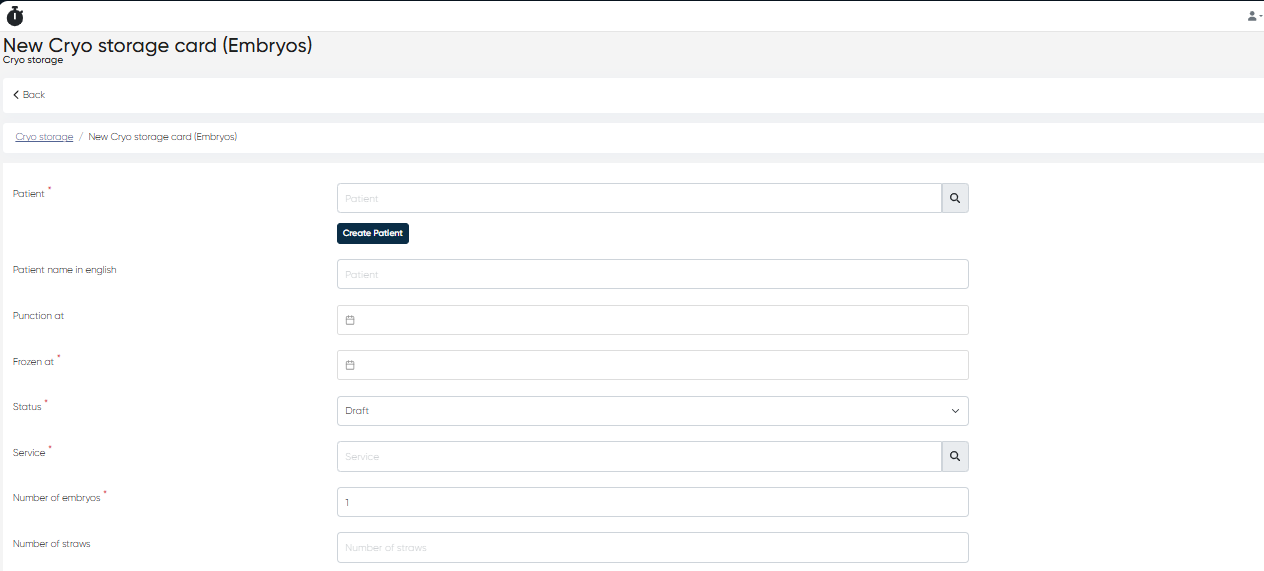Screen dimensions: 1264x571
Task: Click the Patient name in english input
Action: pos(652,274)
